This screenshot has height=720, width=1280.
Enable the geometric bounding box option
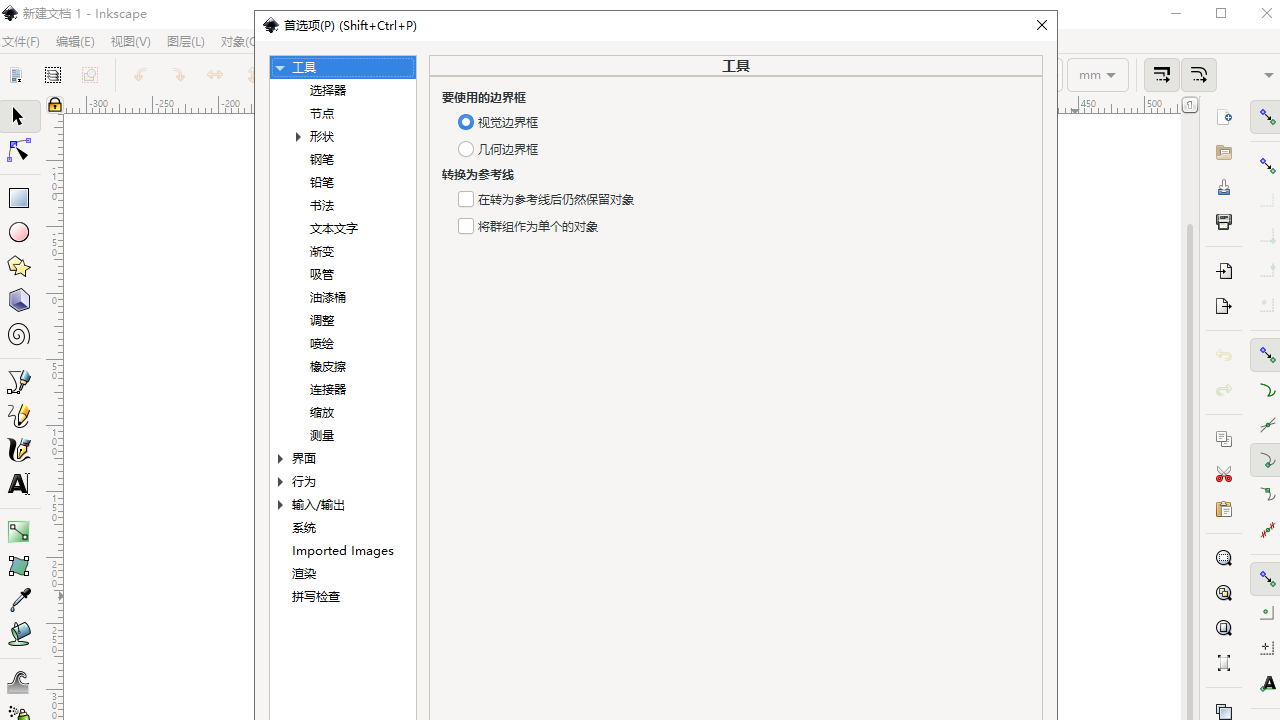click(465, 148)
